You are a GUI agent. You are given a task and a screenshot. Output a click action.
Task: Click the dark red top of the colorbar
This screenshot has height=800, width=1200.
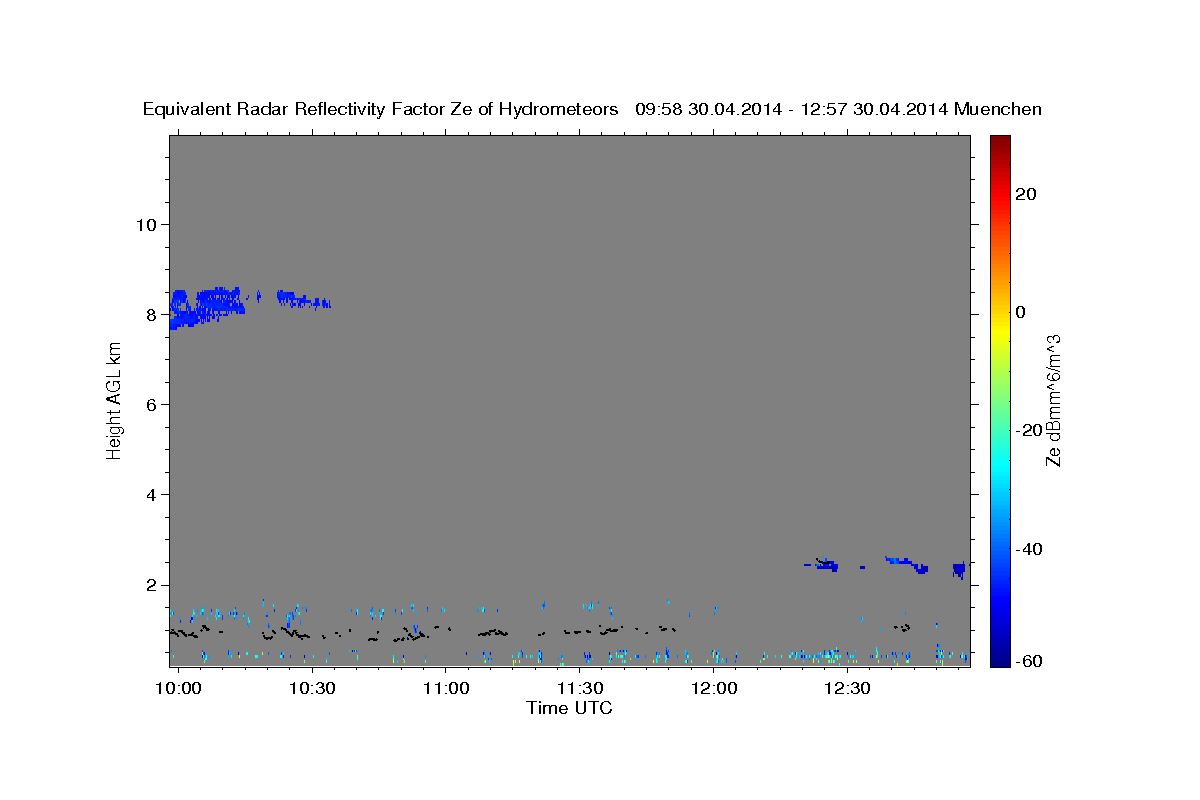tap(999, 143)
